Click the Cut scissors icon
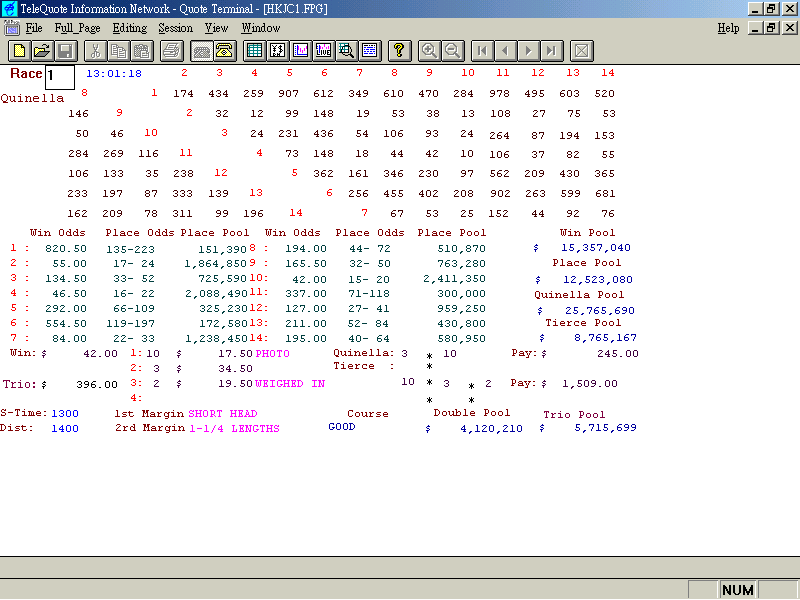The width and height of the screenshot is (800, 600). point(95,51)
